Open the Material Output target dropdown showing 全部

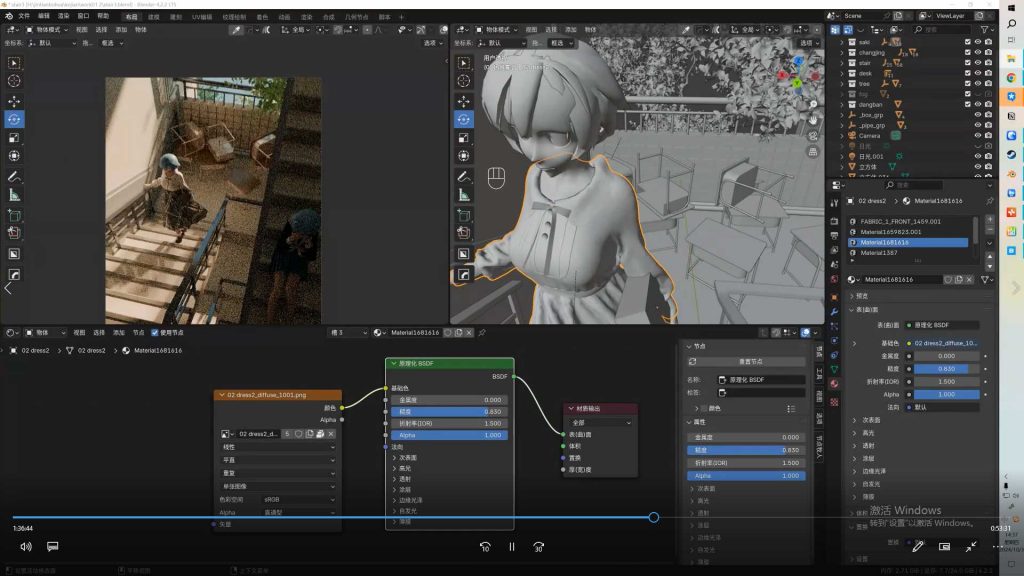click(601, 422)
